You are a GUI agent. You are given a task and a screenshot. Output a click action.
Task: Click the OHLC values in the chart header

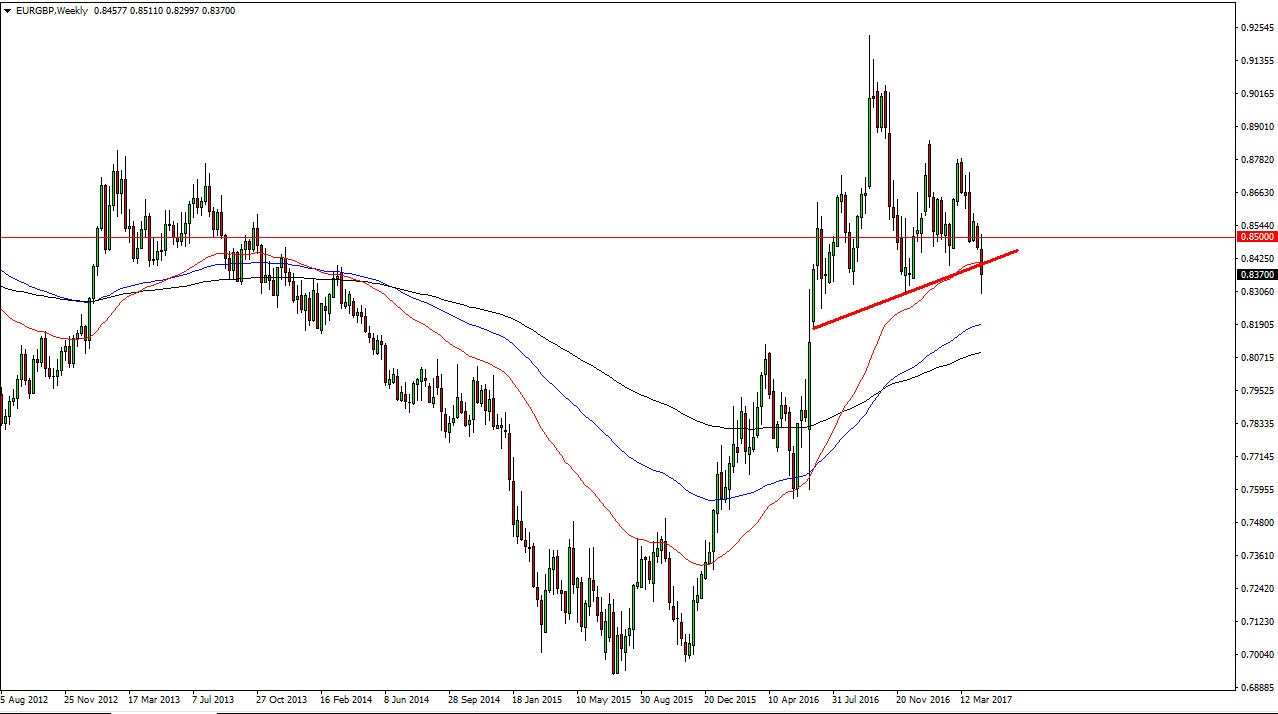point(164,10)
